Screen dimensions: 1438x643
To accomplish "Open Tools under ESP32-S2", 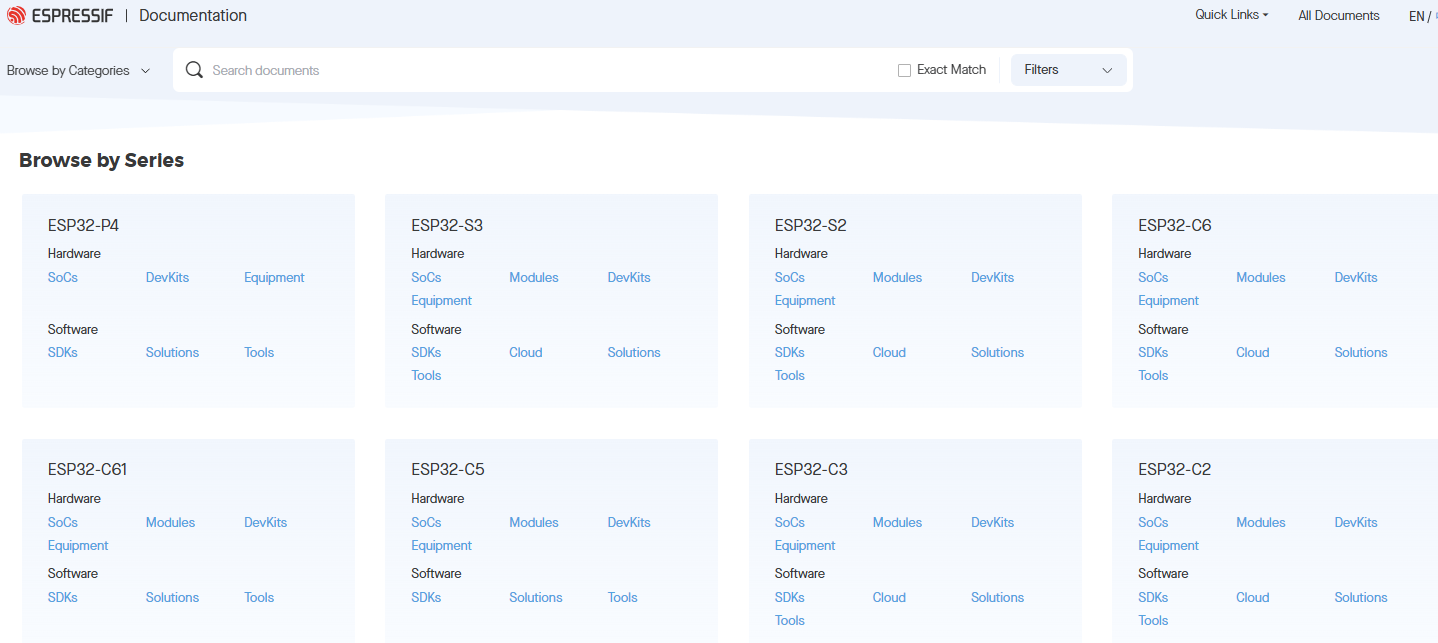I will click(790, 375).
